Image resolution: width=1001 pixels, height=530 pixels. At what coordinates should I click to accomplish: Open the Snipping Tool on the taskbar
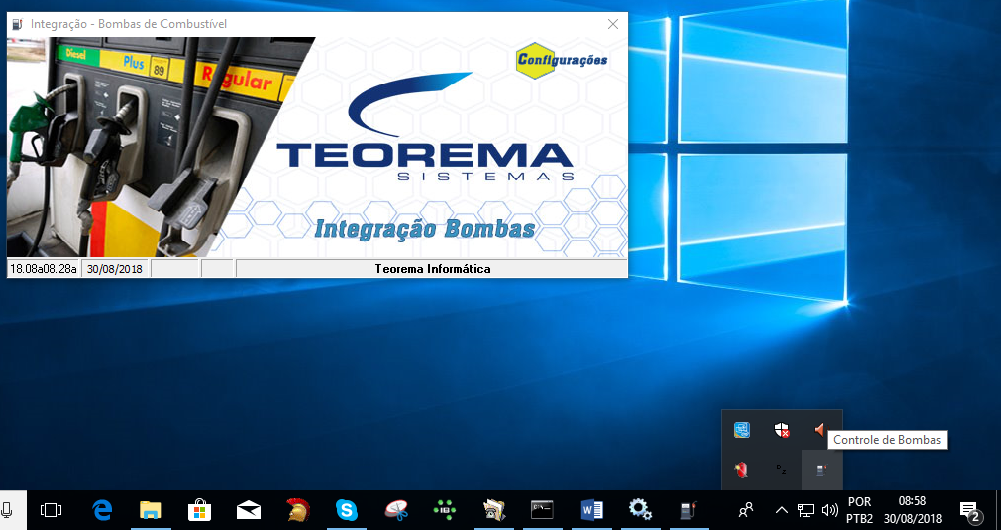pos(396,510)
